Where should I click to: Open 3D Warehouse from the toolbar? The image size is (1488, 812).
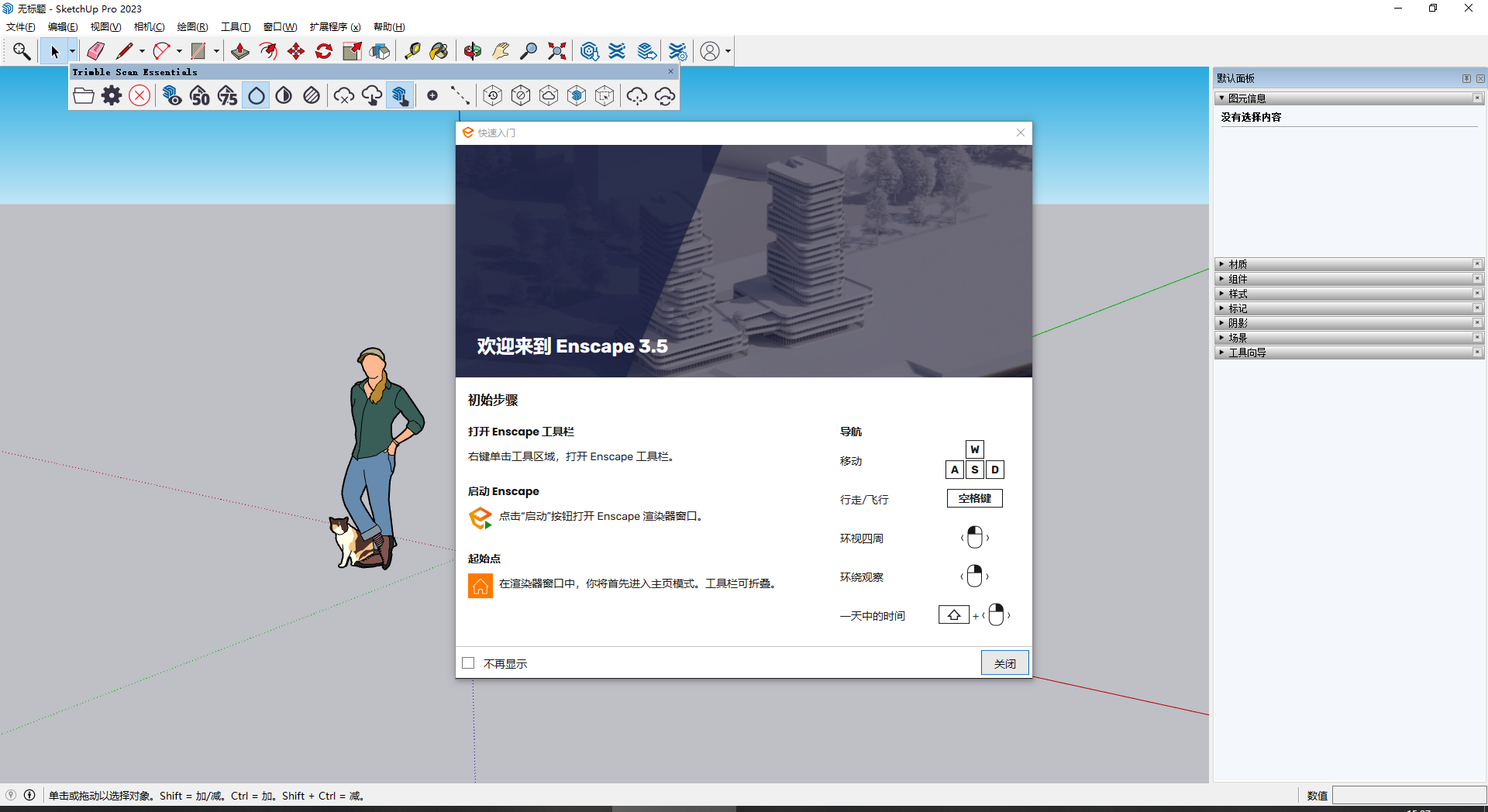[x=589, y=51]
